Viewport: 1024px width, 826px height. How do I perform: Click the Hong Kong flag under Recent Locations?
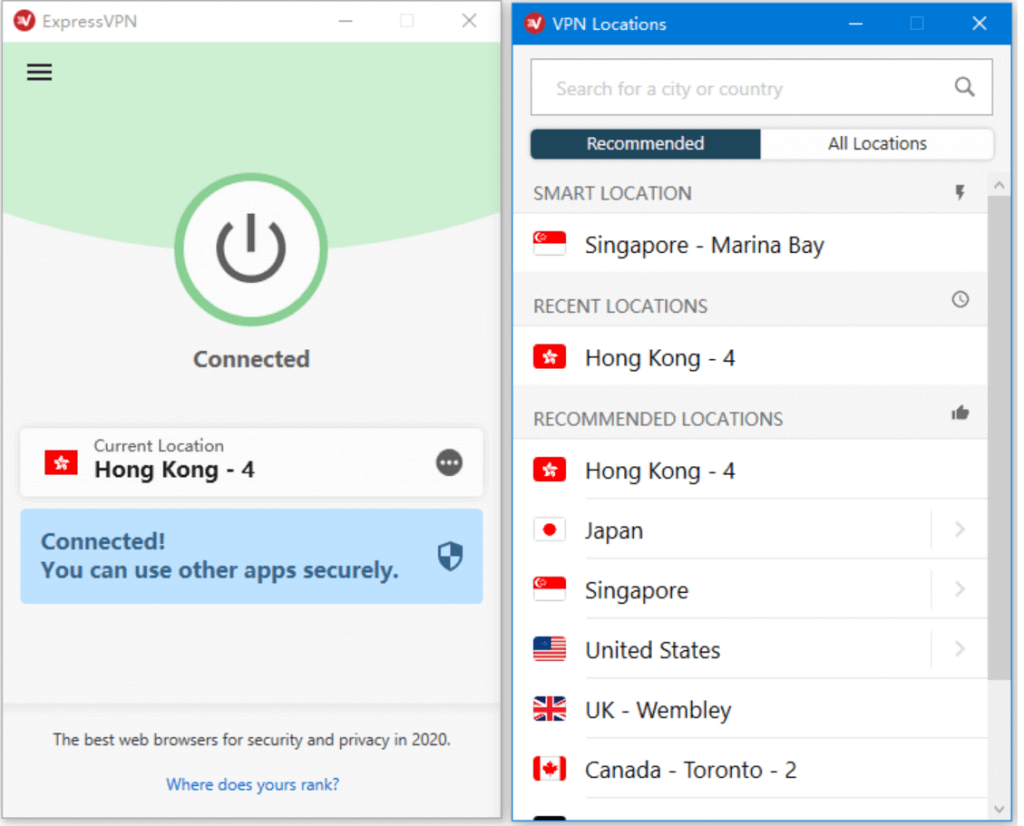(549, 357)
